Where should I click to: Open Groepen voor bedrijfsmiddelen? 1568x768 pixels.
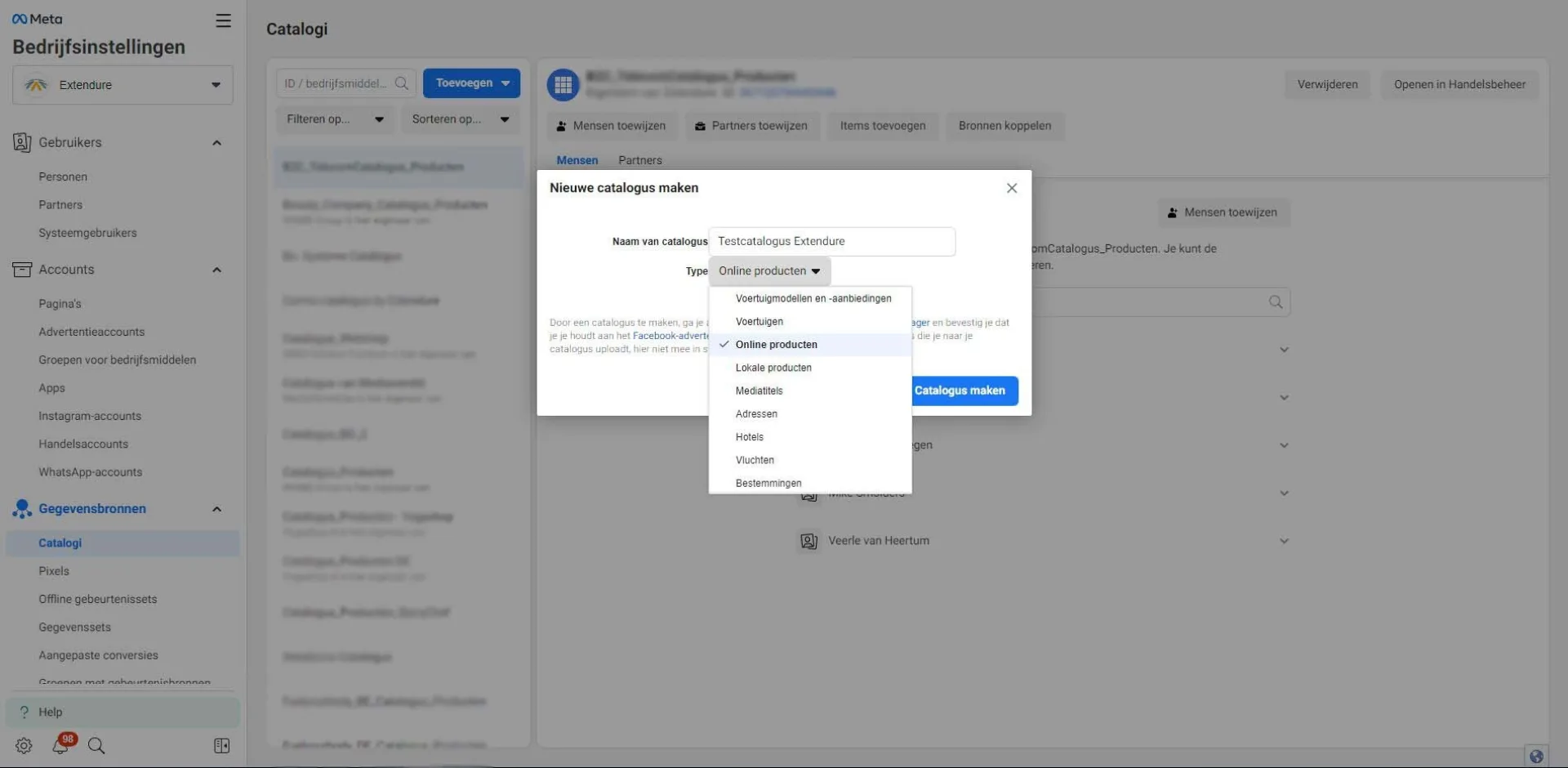click(x=117, y=360)
